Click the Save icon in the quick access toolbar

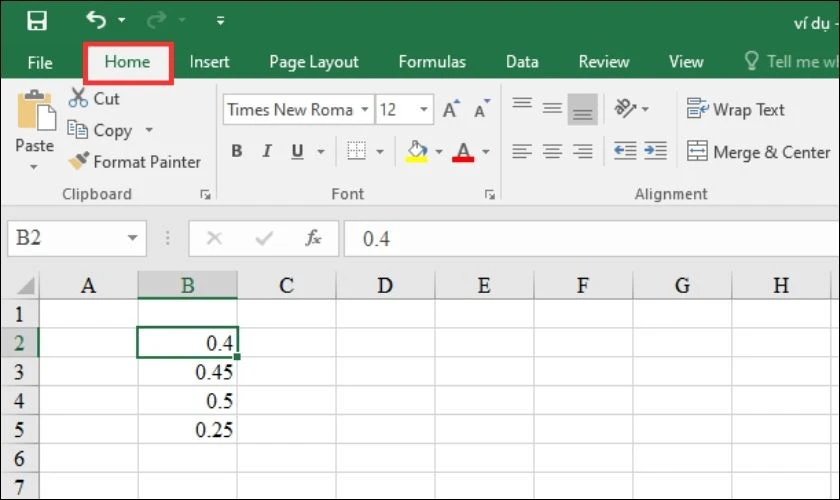click(x=37, y=21)
